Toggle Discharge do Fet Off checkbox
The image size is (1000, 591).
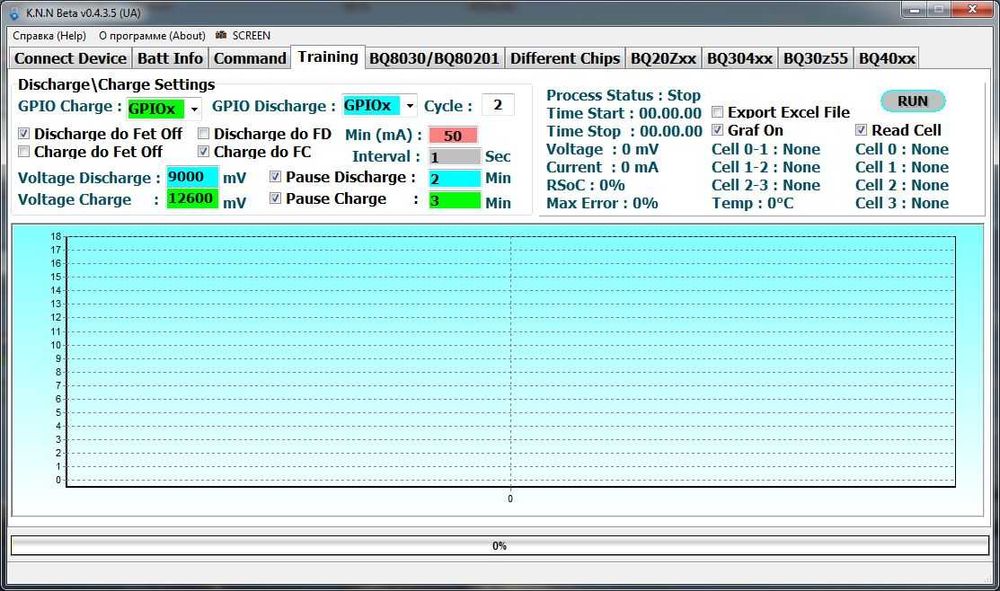tap(24, 134)
